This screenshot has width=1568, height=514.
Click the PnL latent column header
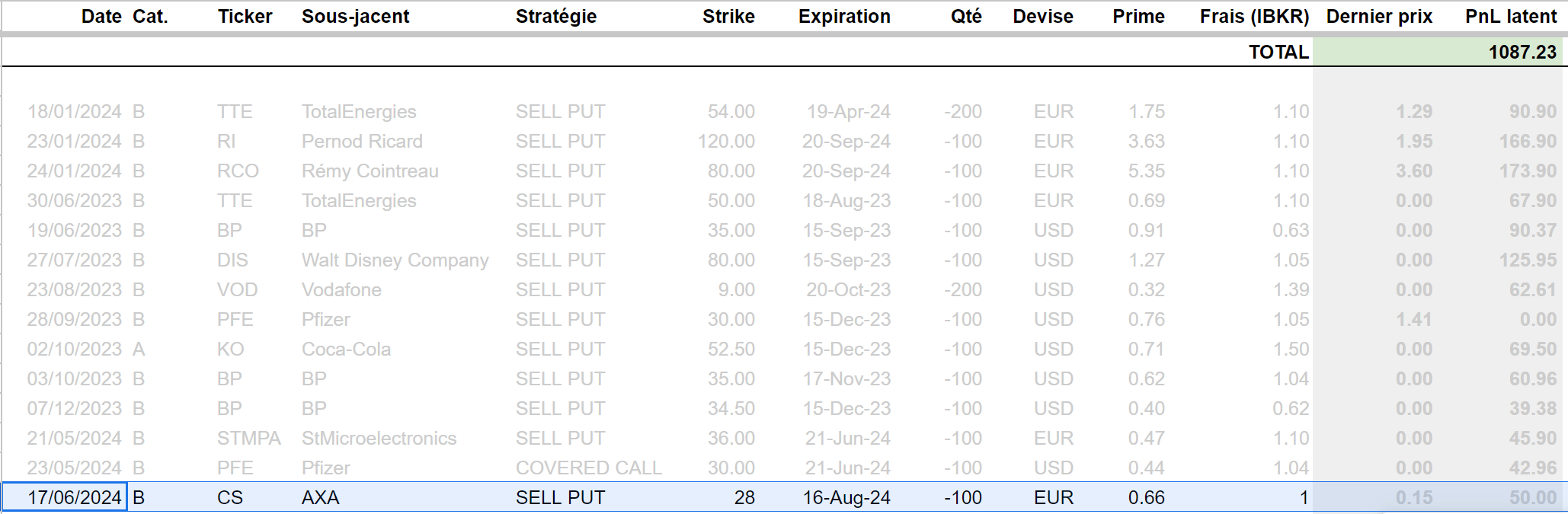[1510, 16]
